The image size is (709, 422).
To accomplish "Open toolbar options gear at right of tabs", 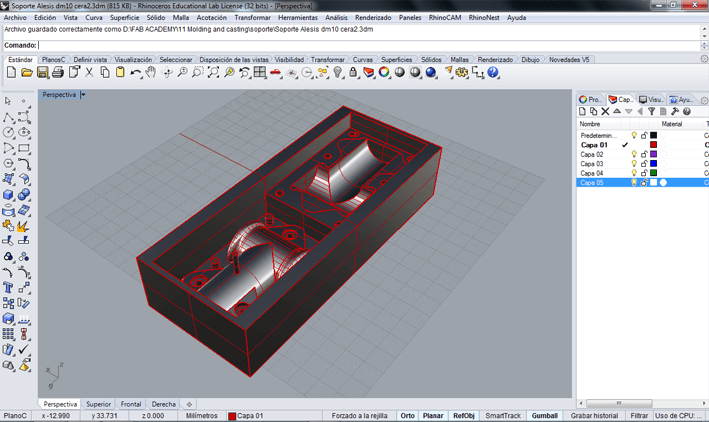I will pos(704,59).
